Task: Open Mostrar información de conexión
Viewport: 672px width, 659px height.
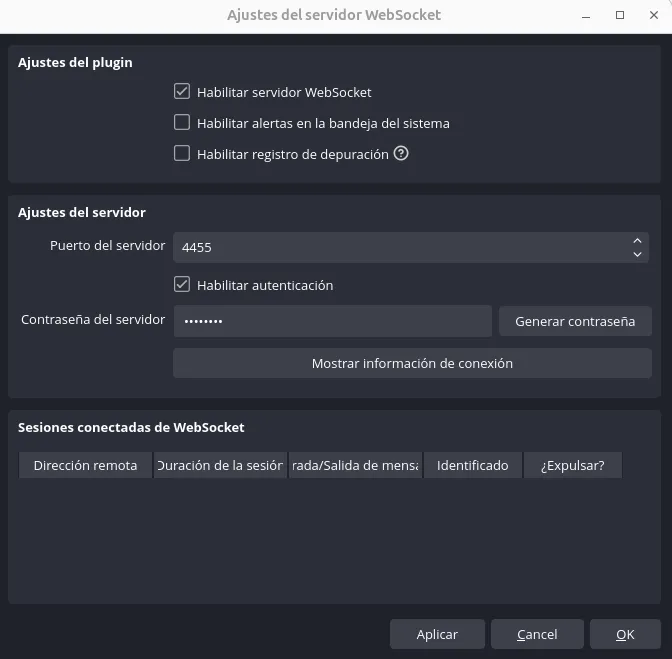Action: (x=412, y=363)
